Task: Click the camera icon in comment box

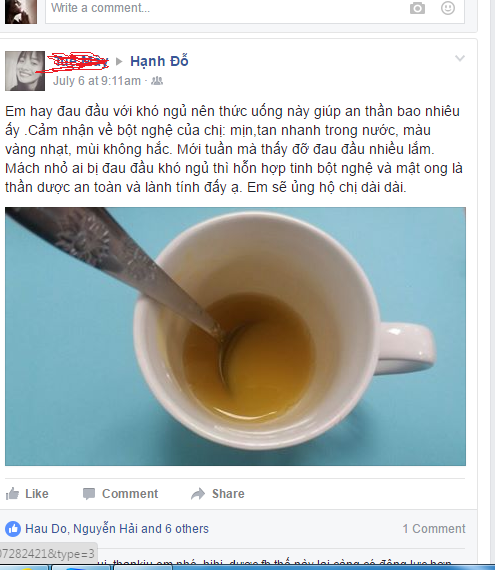Action: (x=417, y=8)
